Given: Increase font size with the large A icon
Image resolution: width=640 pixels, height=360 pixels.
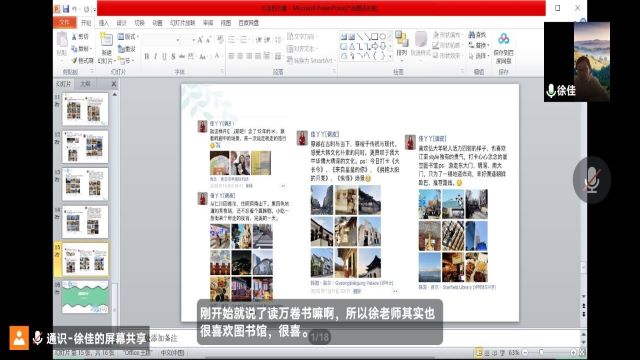Looking at the screenshot, I should coord(200,40).
